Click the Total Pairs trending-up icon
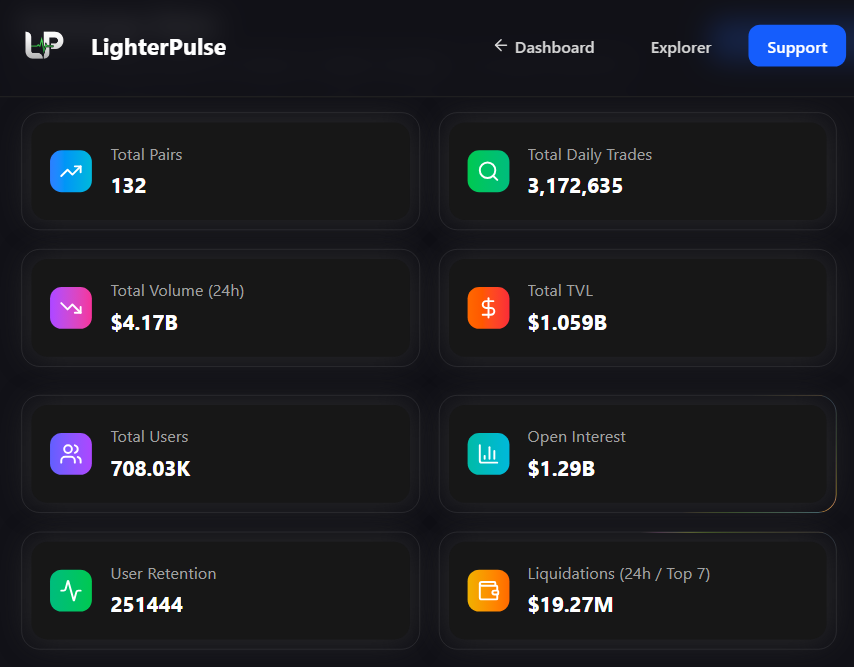The width and height of the screenshot is (854, 667). [71, 171]
